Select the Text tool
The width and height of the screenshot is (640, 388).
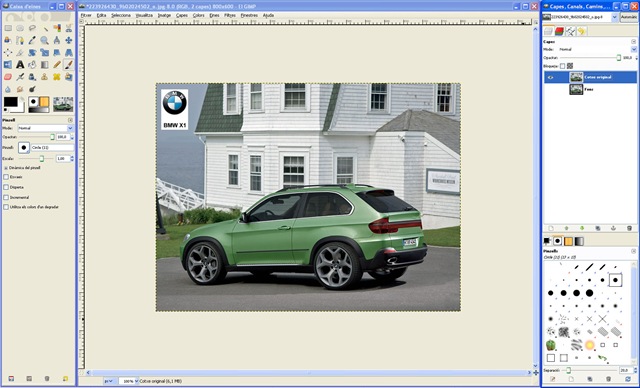tap(20, 64)
